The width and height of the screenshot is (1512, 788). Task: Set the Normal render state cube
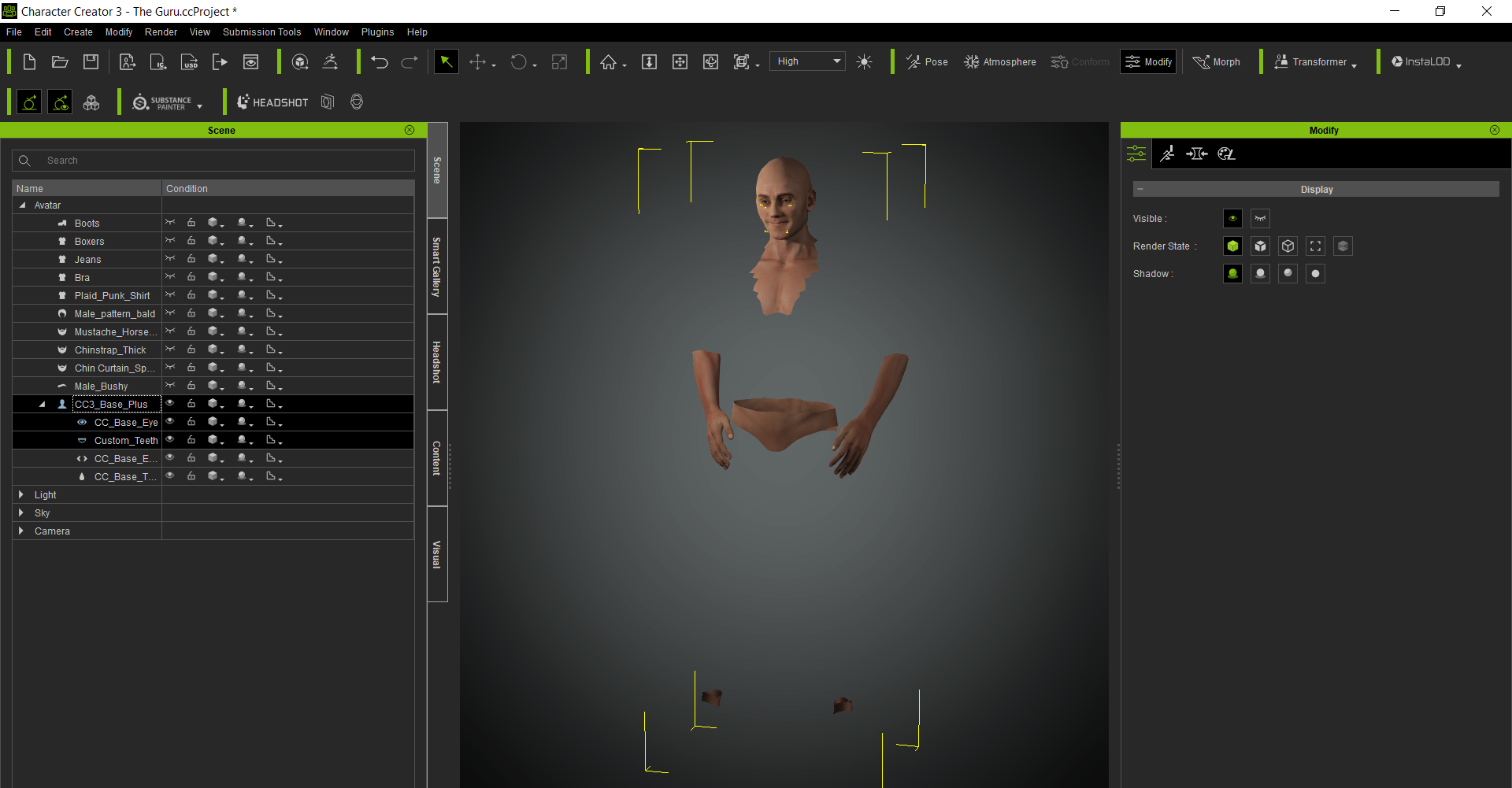click(x=1233, y=246)
